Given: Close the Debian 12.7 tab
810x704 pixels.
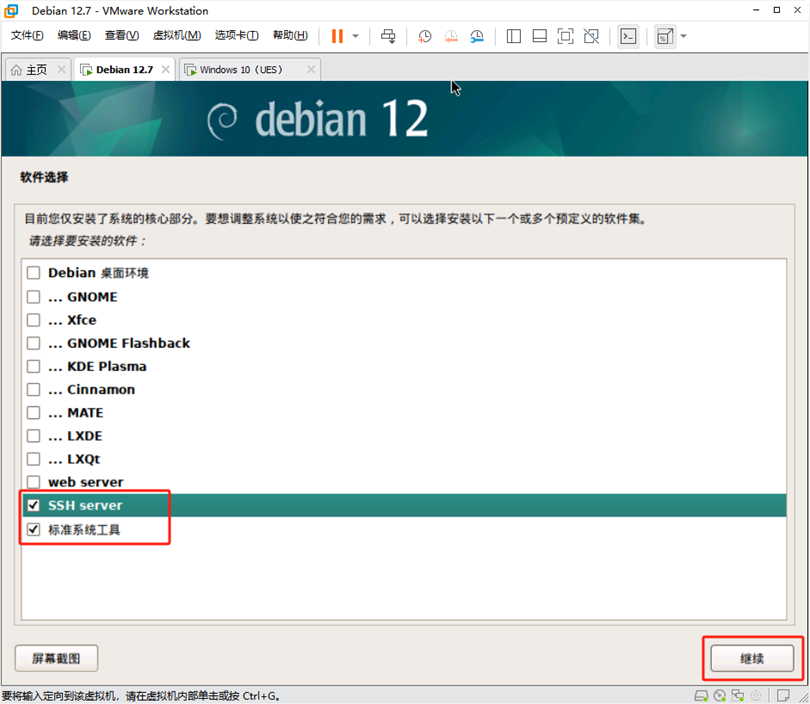Looking at the screenshot, I should click(165, 69).
